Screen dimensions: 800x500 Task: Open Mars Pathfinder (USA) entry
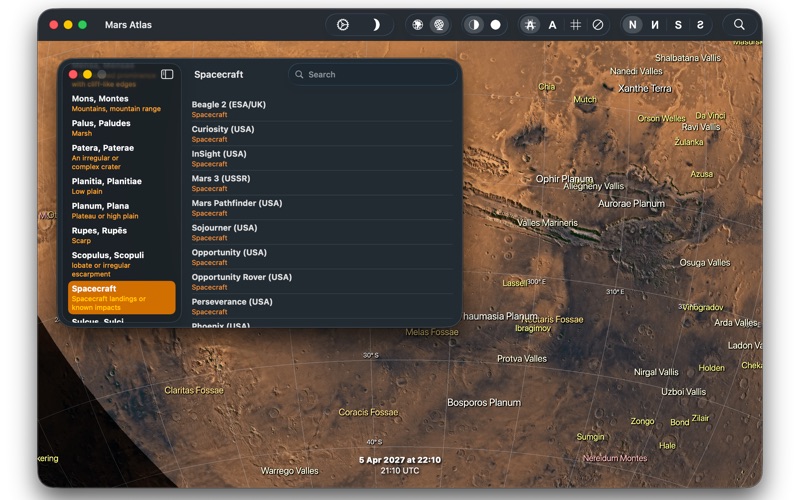pyautogui.click(x=322, y=208)
